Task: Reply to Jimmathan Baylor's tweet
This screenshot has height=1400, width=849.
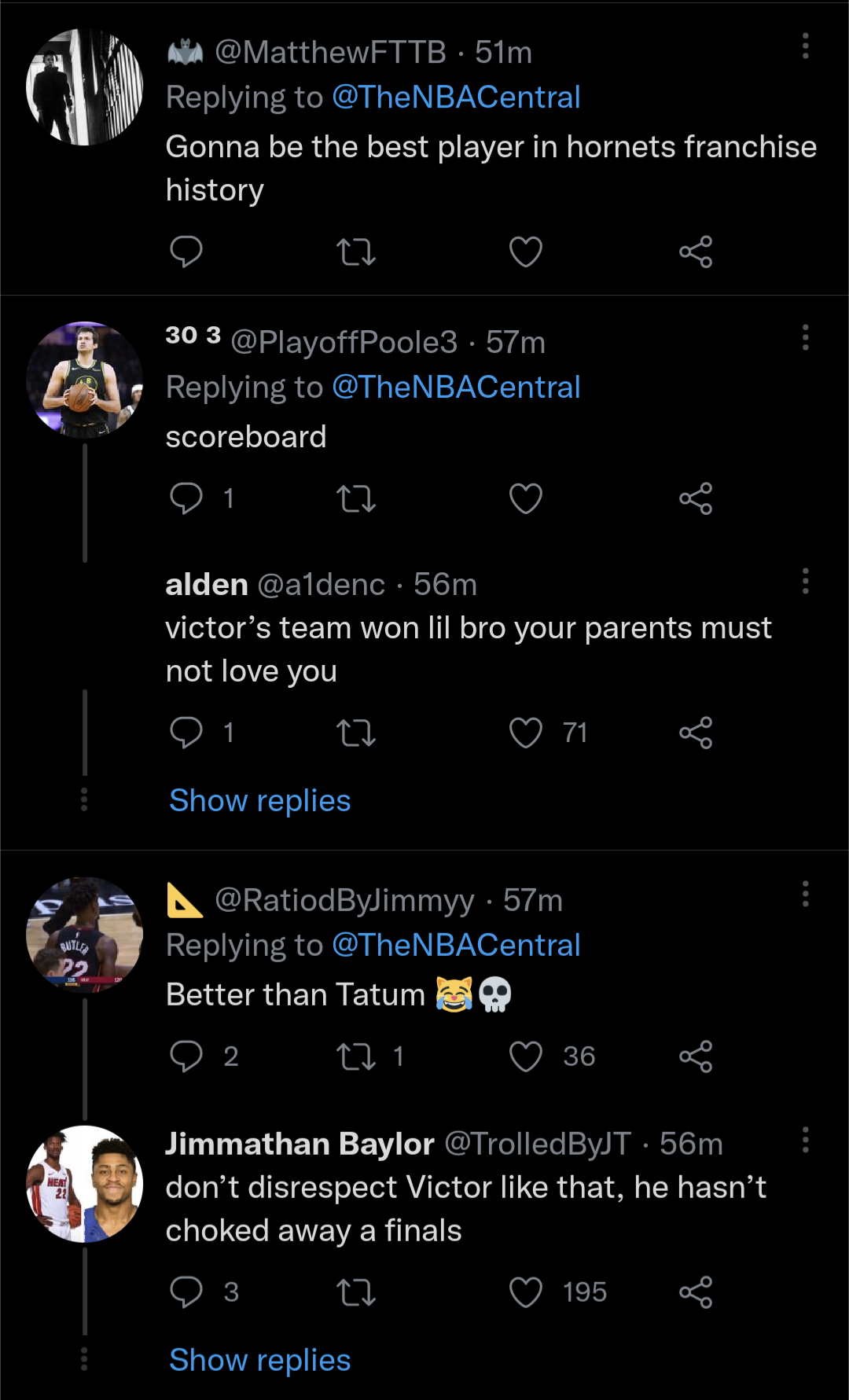Action: point(186,1292)
